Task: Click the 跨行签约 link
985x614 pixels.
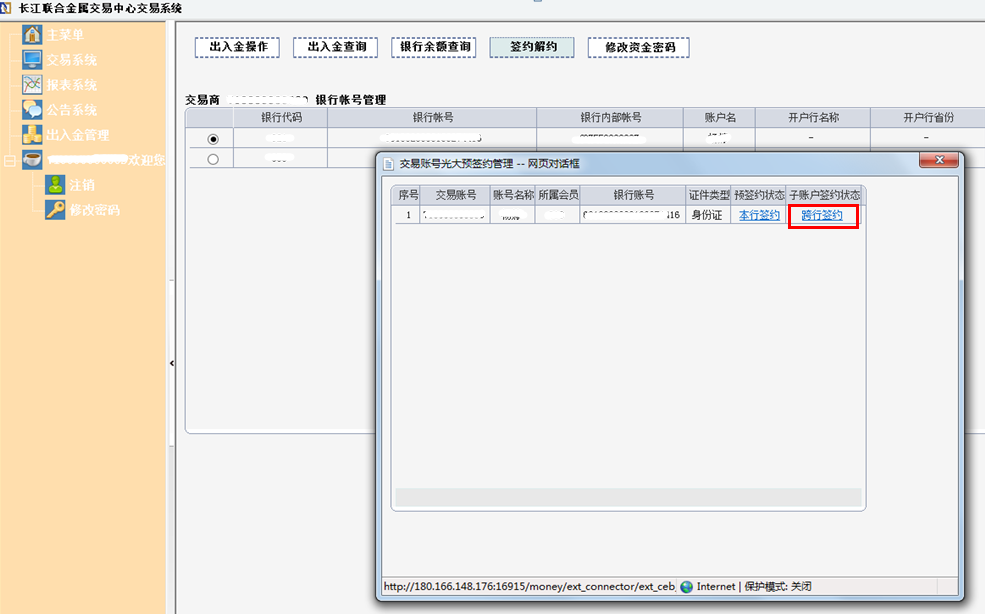Action: [822, 216]
